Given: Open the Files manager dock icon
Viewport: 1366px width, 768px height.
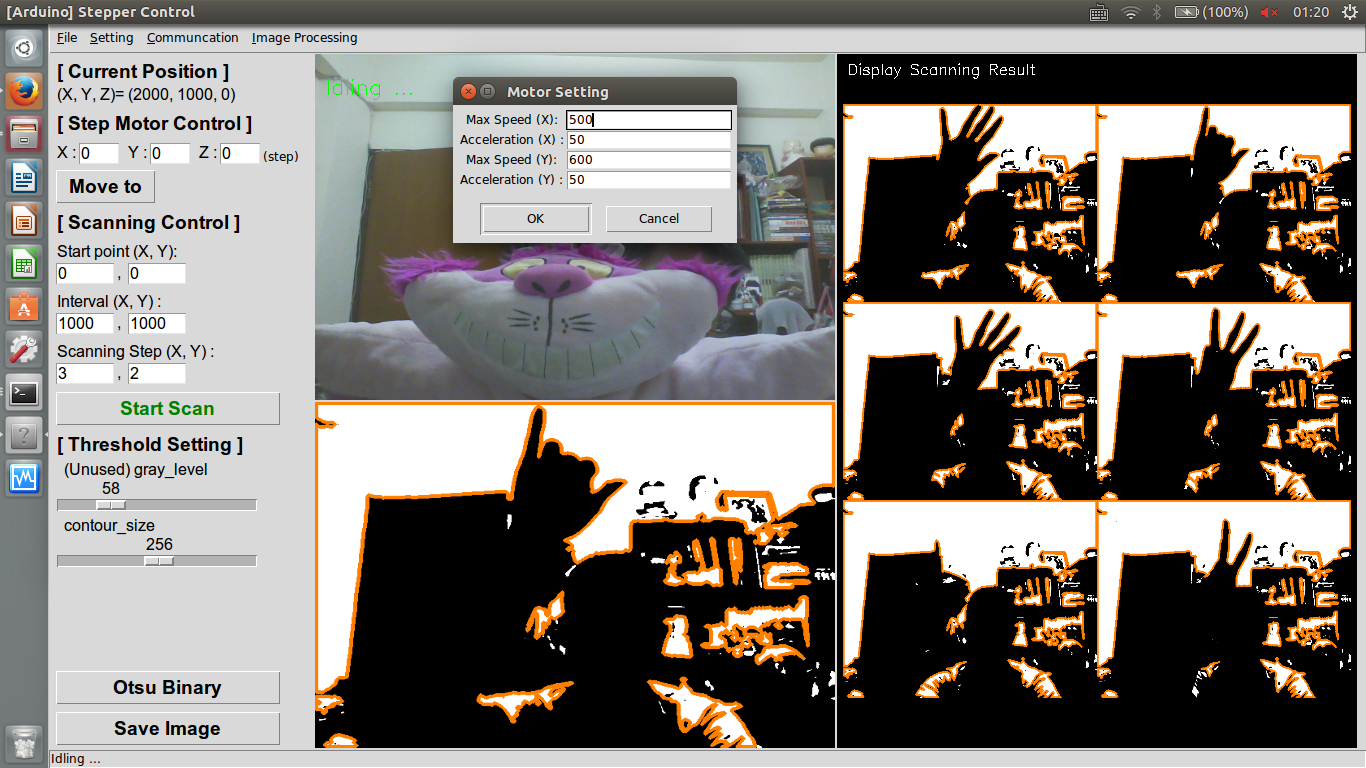Looking at the screenshot, I should 24,135.
